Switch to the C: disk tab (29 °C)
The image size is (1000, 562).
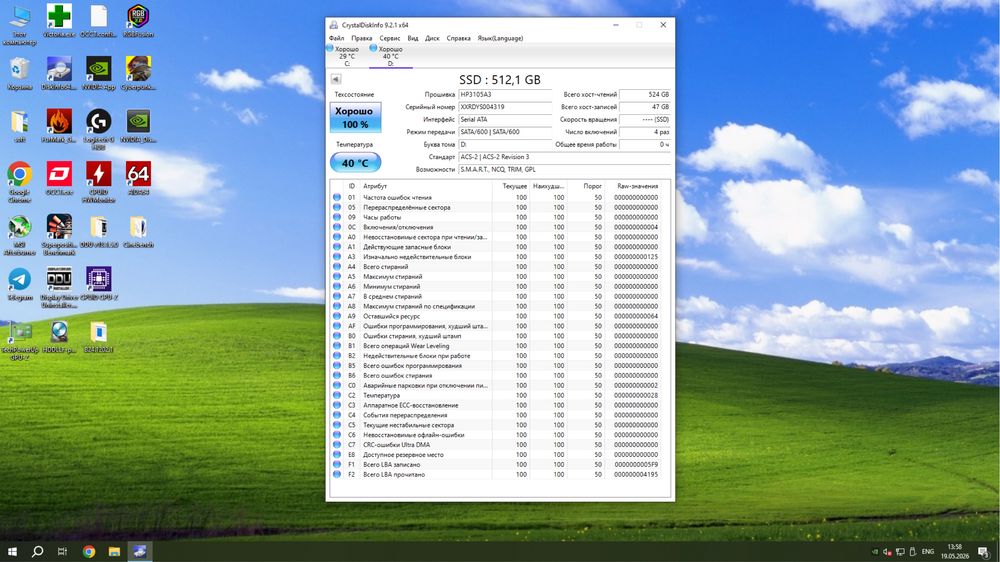click(346, 56)
